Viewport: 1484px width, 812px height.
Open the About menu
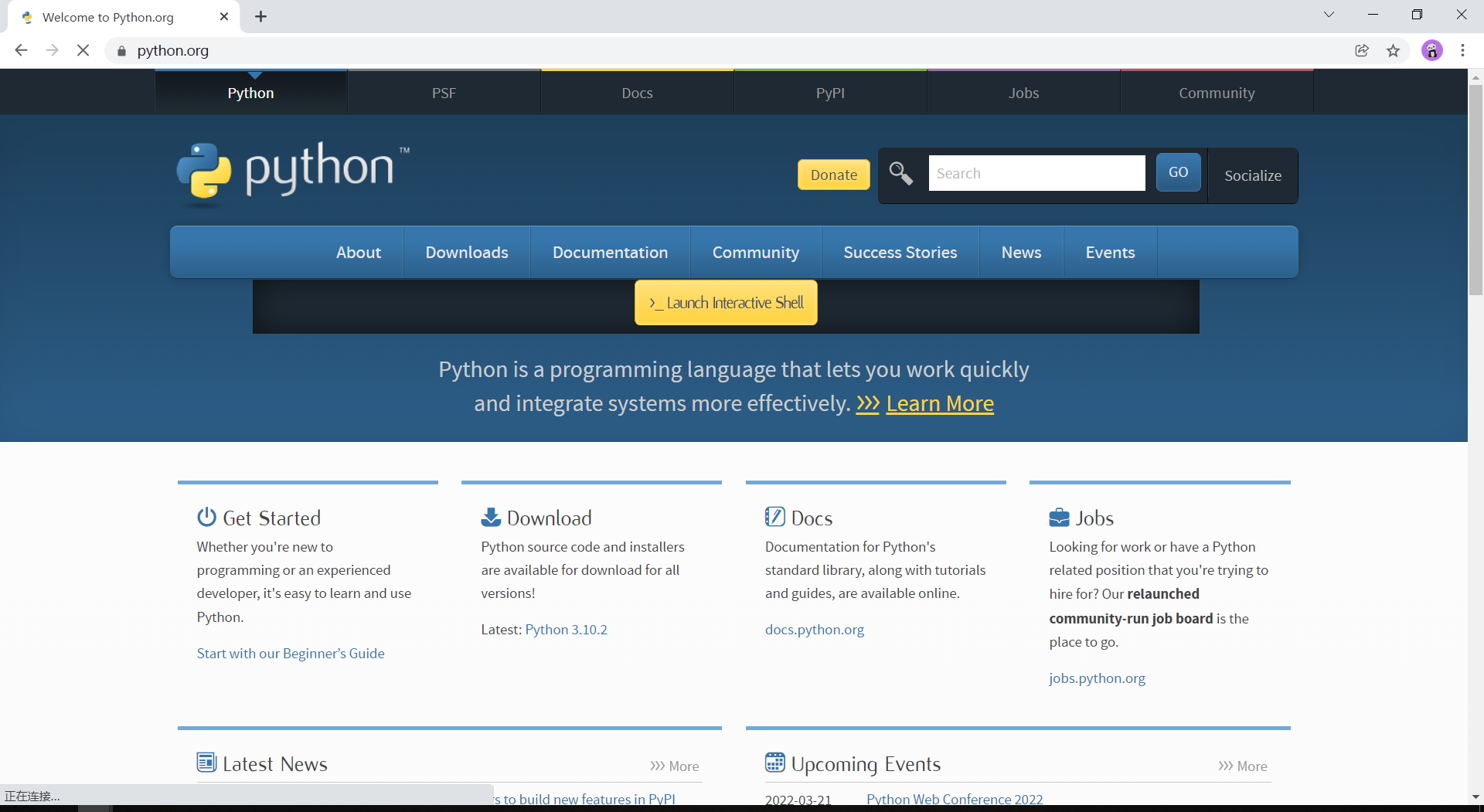click(x=359, y=252)
